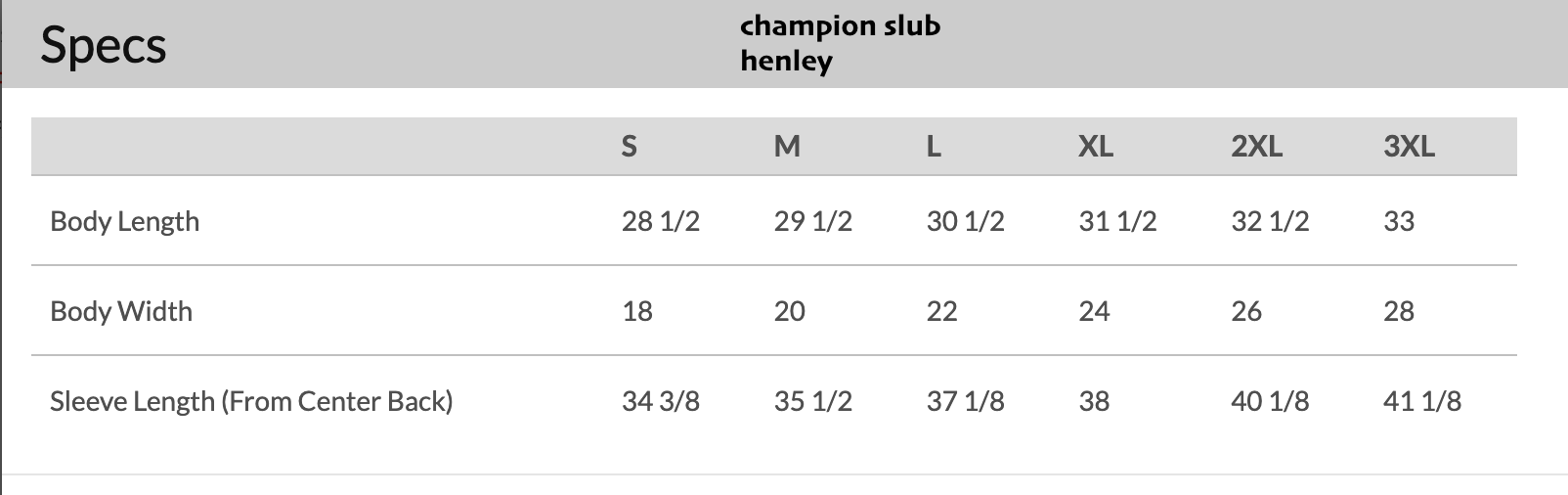The height and width of the screenshot is (495, 1568).
Task: Click the body width value 20
Action: coord(790,311)
